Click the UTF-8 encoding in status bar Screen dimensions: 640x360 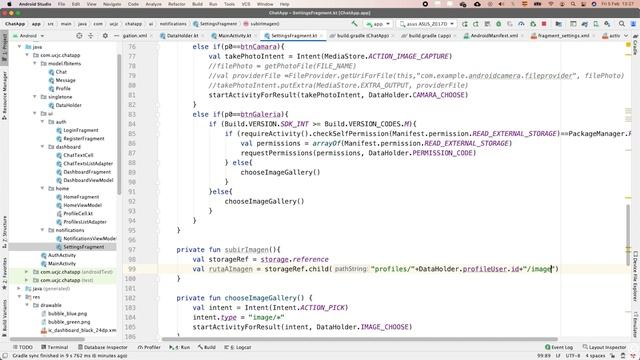573,356
